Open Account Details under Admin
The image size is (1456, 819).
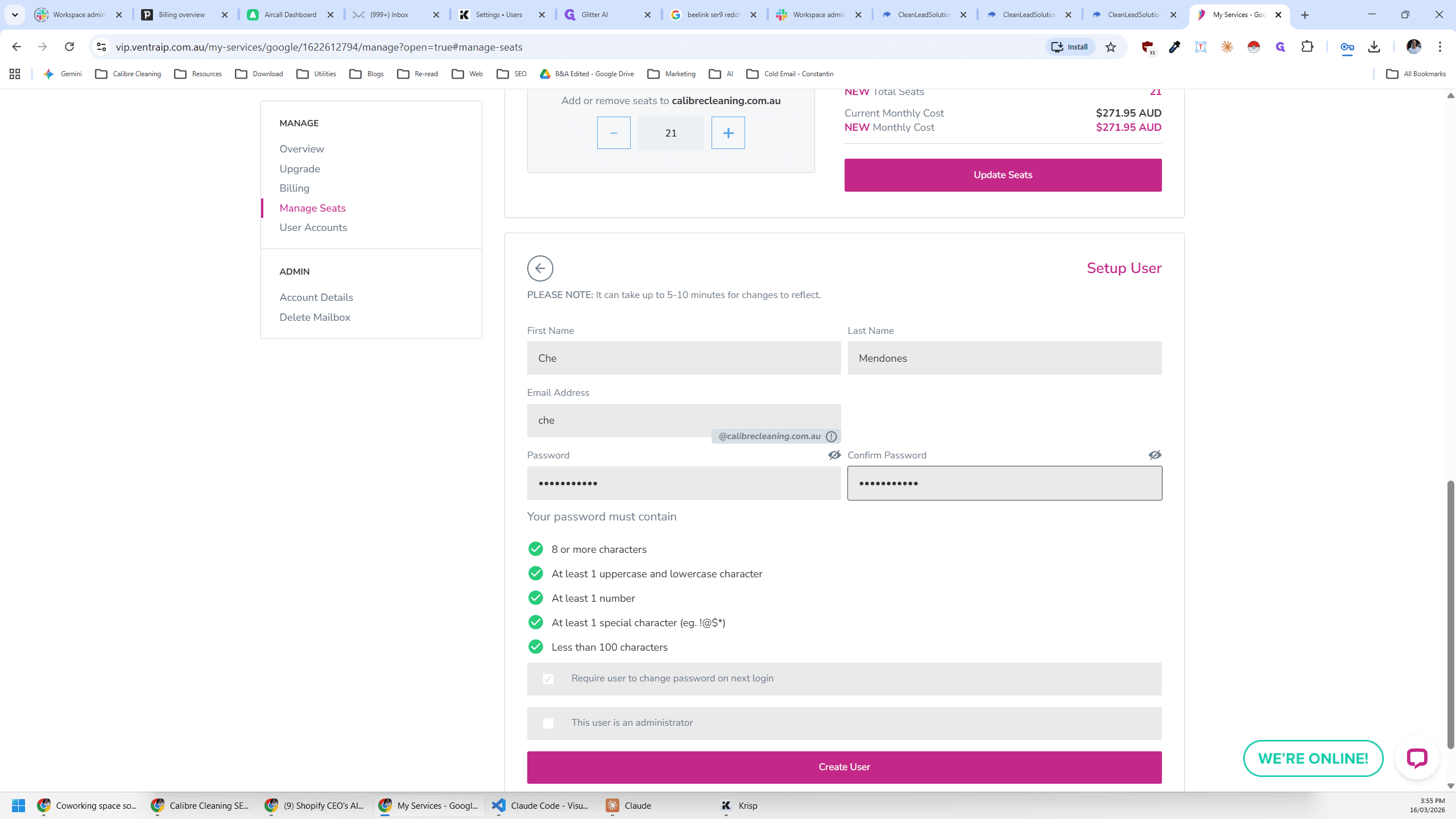coord(316,297)
